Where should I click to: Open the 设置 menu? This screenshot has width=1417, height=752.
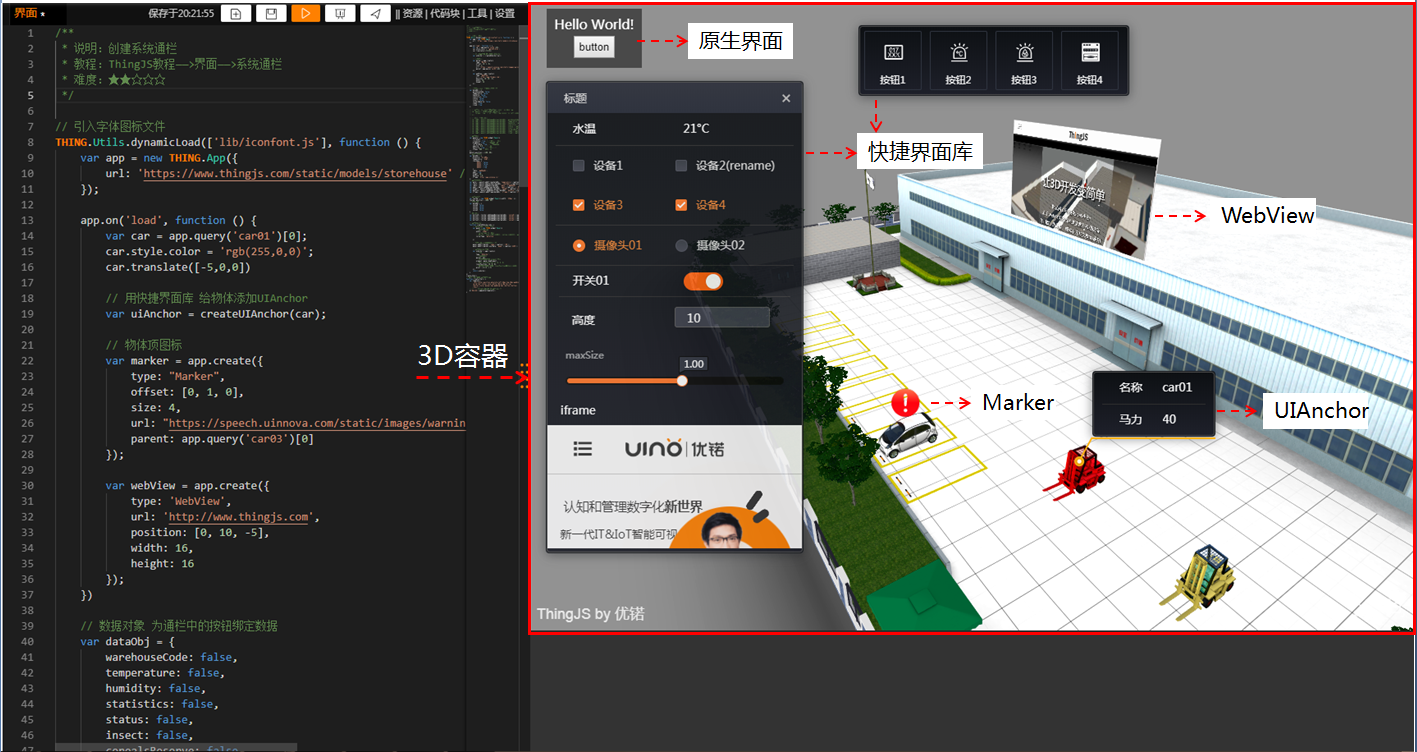pos(505,14)
